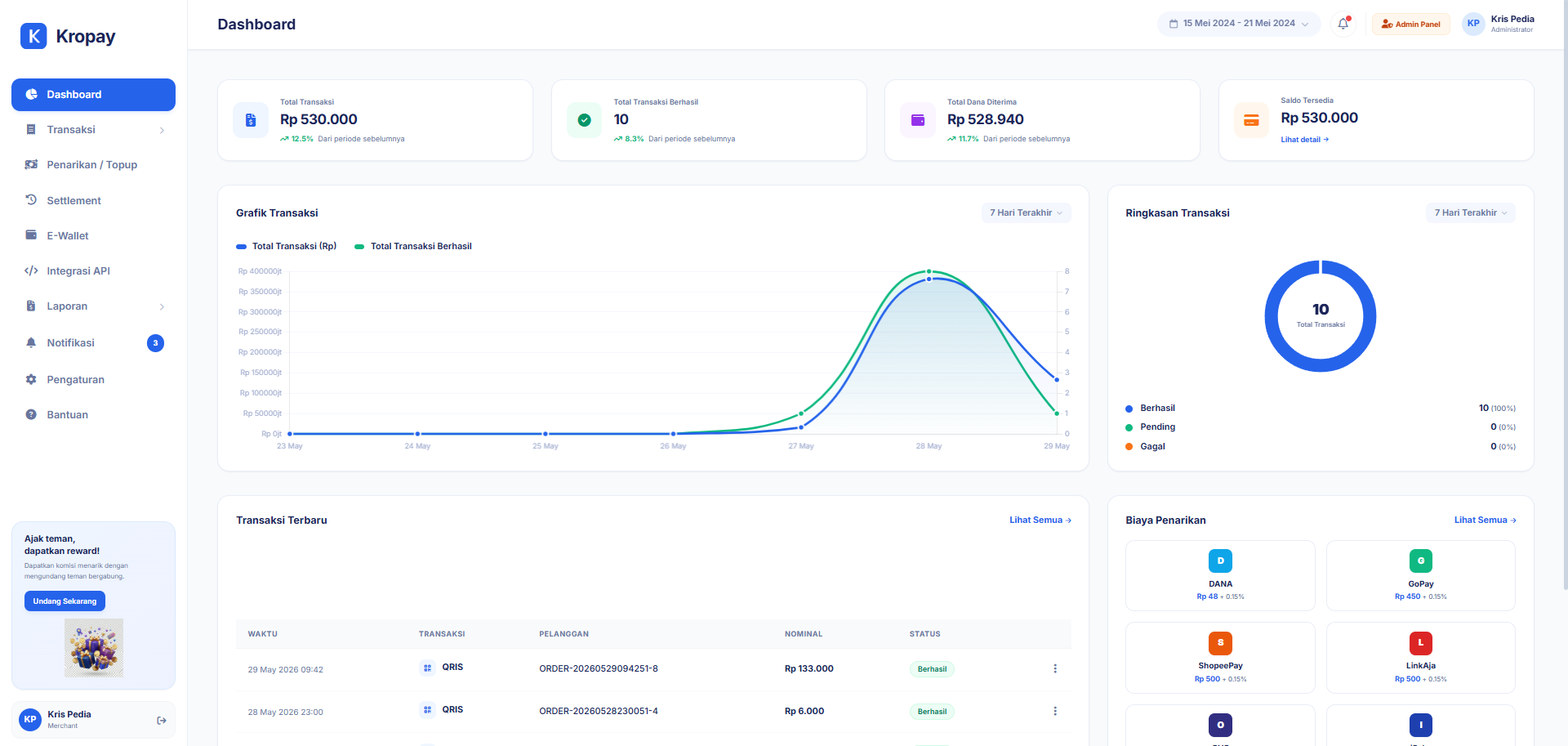Click the Settlement history icon
The width and height of the screenshot is (1568, 746).
coord(31,199)
